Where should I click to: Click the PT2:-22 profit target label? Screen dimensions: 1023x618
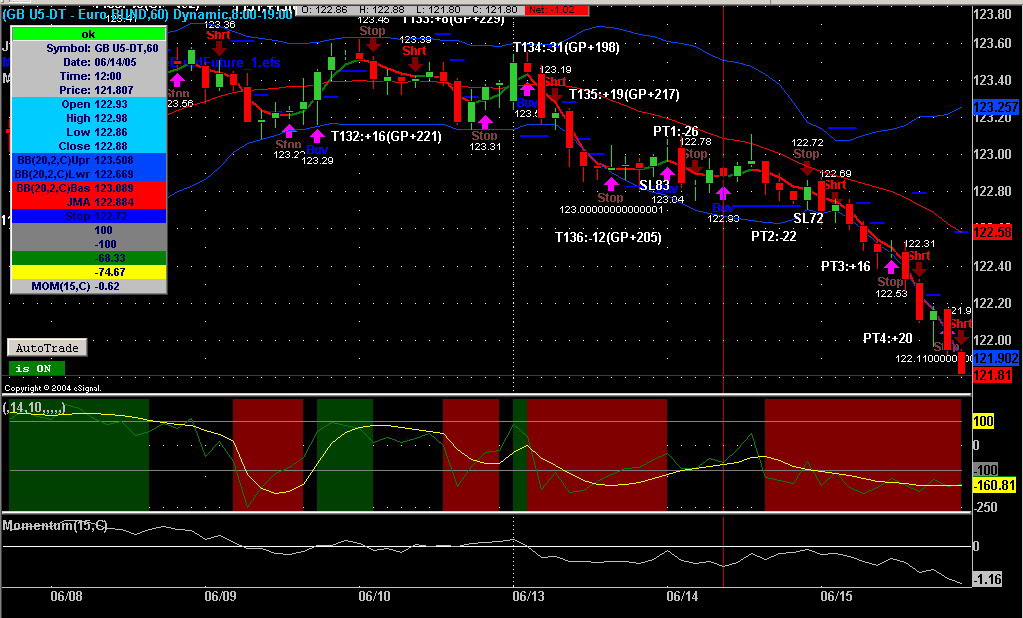click(774, 236)
